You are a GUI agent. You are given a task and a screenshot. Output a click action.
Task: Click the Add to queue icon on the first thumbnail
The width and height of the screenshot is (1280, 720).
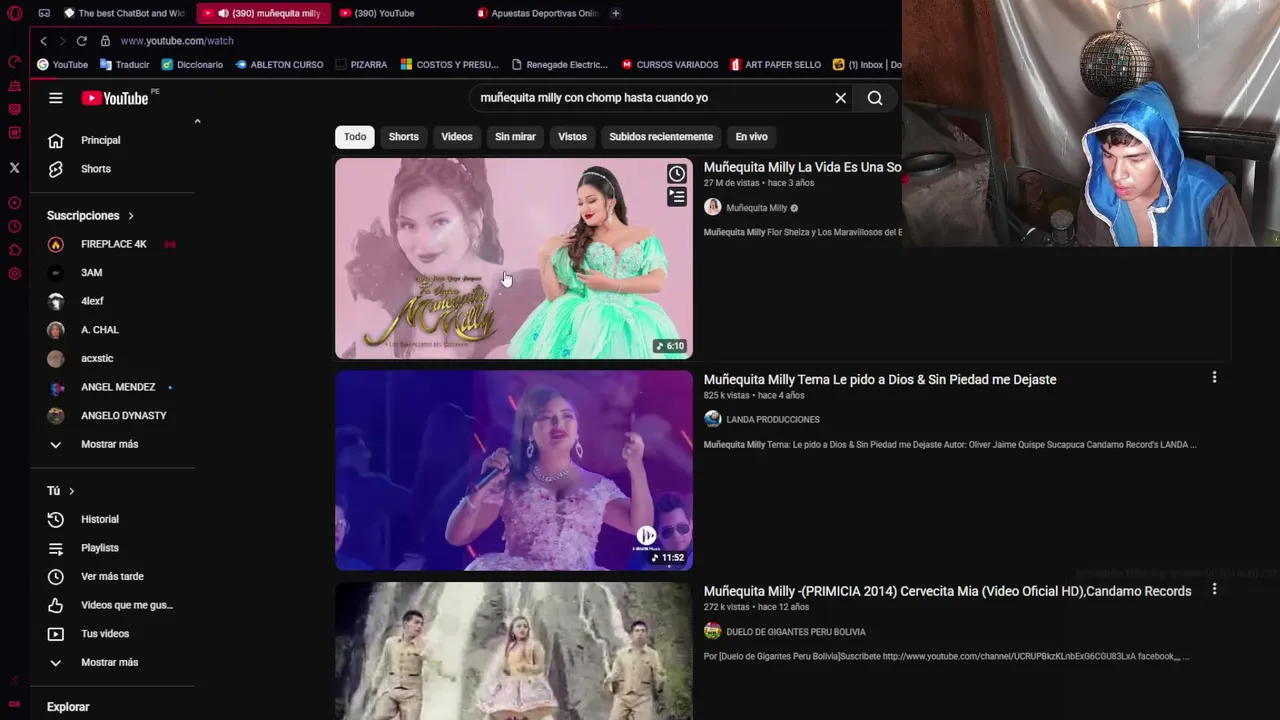point(677,197)
